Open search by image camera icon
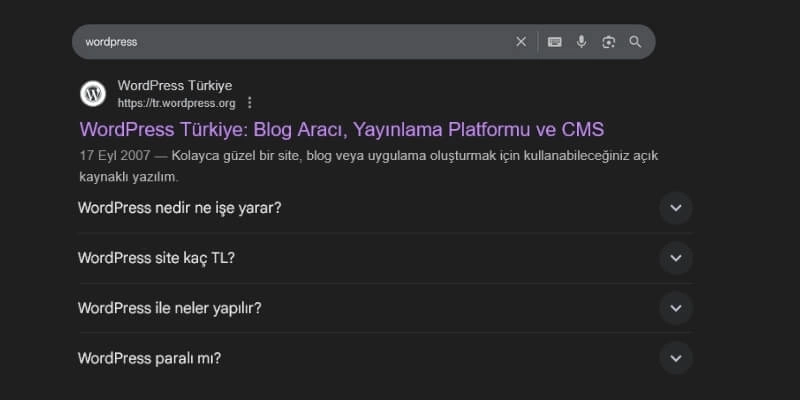 (608, 42)
